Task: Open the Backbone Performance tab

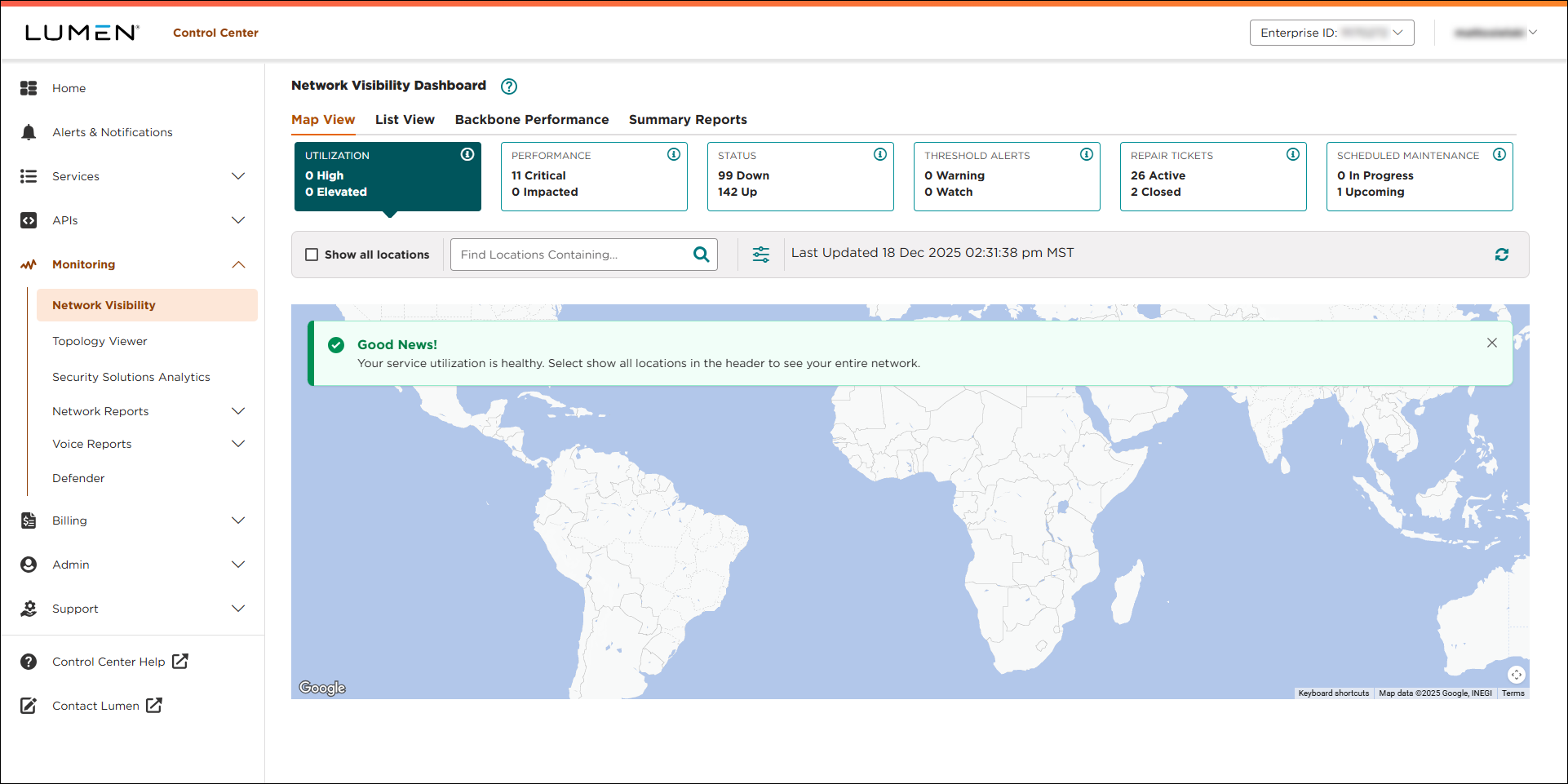Action: tap(531, 119)
